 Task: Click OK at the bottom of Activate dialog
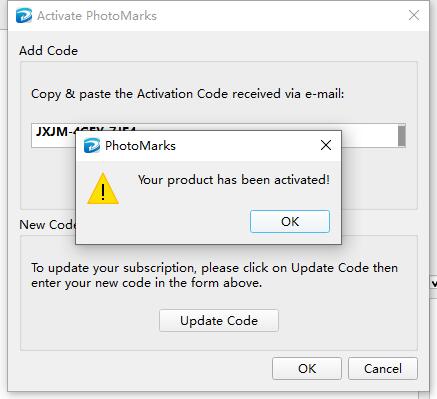[307, 369]
